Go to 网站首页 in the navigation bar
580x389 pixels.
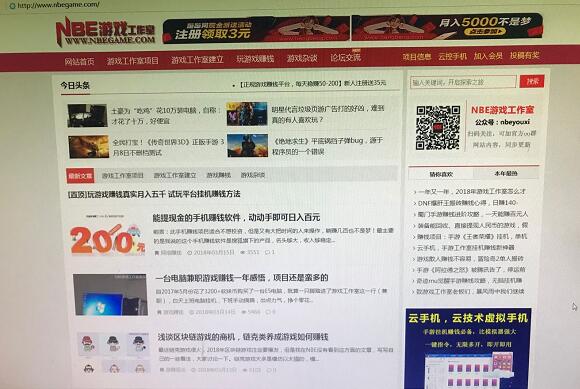pos(79,61)
